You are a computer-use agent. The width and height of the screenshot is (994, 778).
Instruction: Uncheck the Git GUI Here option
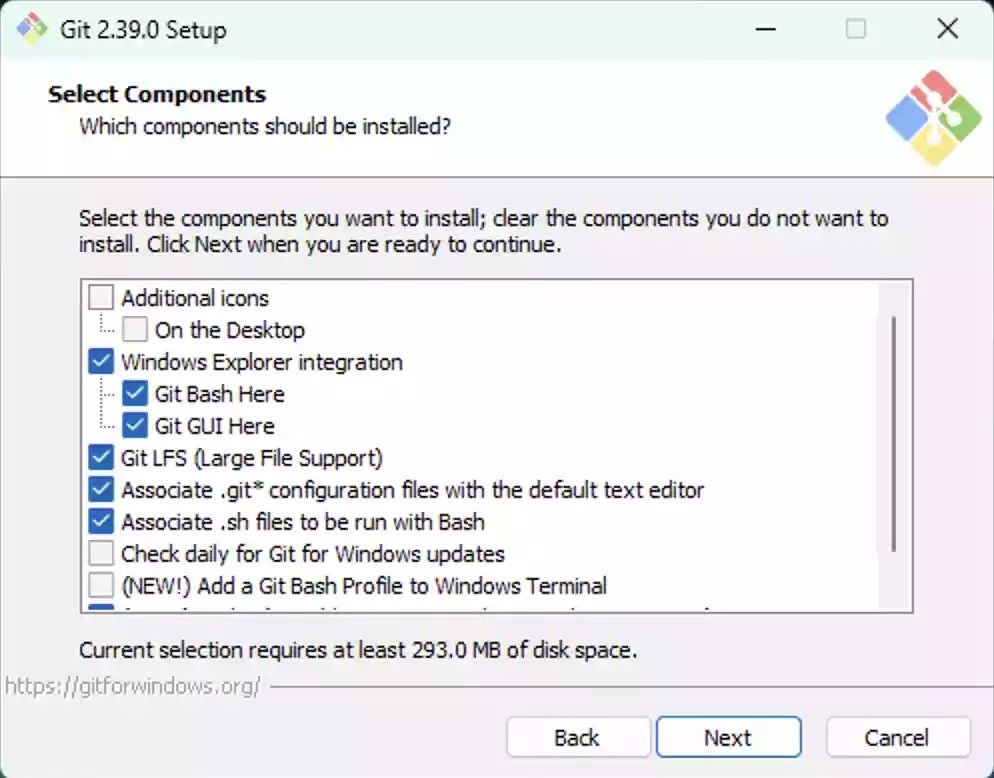pyautogui.click(x=135, y=425)
